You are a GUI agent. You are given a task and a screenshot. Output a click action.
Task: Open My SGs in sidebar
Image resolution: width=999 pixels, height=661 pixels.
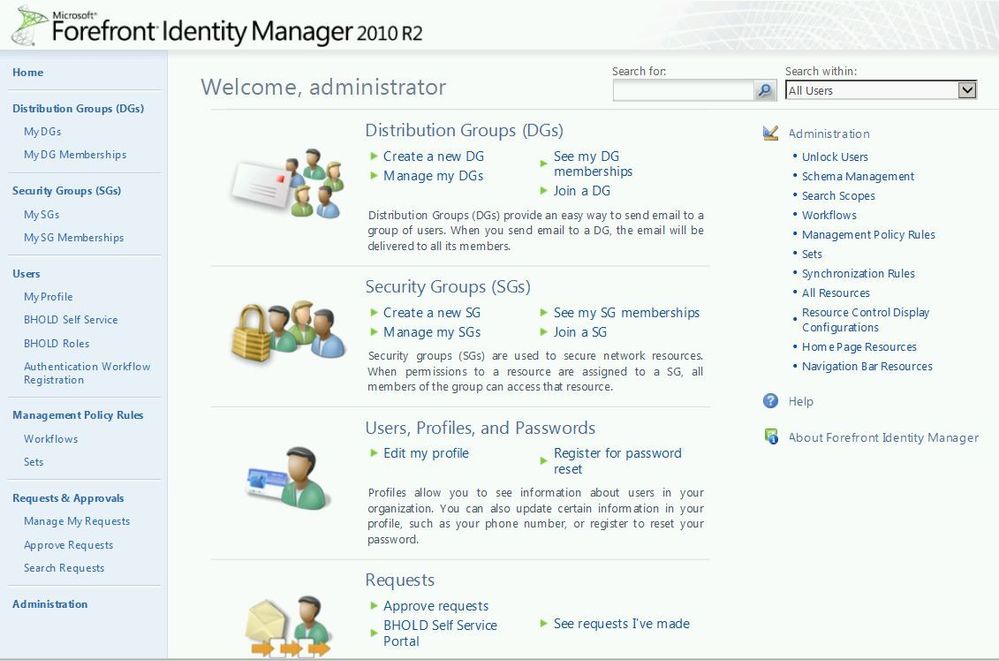pyautogui.click(x=41, y=214)
